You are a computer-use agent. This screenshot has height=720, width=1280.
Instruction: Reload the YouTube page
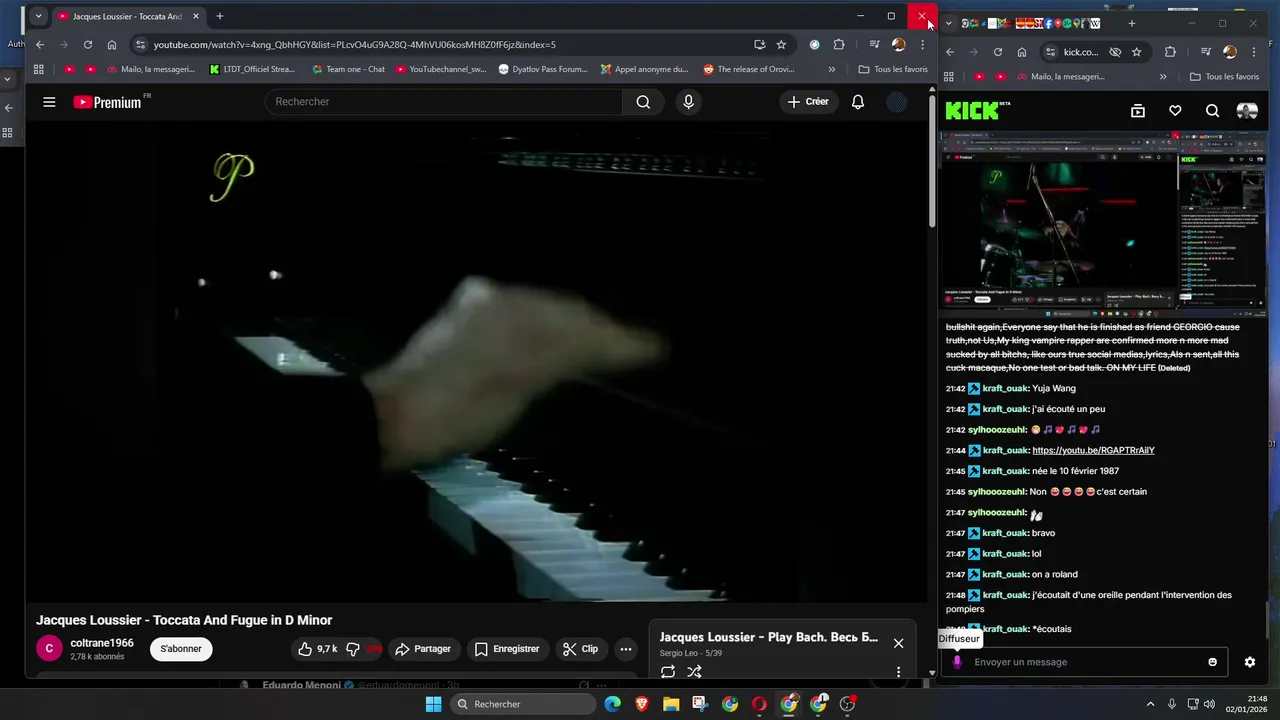pyautogui.click(x=88, y=44)
